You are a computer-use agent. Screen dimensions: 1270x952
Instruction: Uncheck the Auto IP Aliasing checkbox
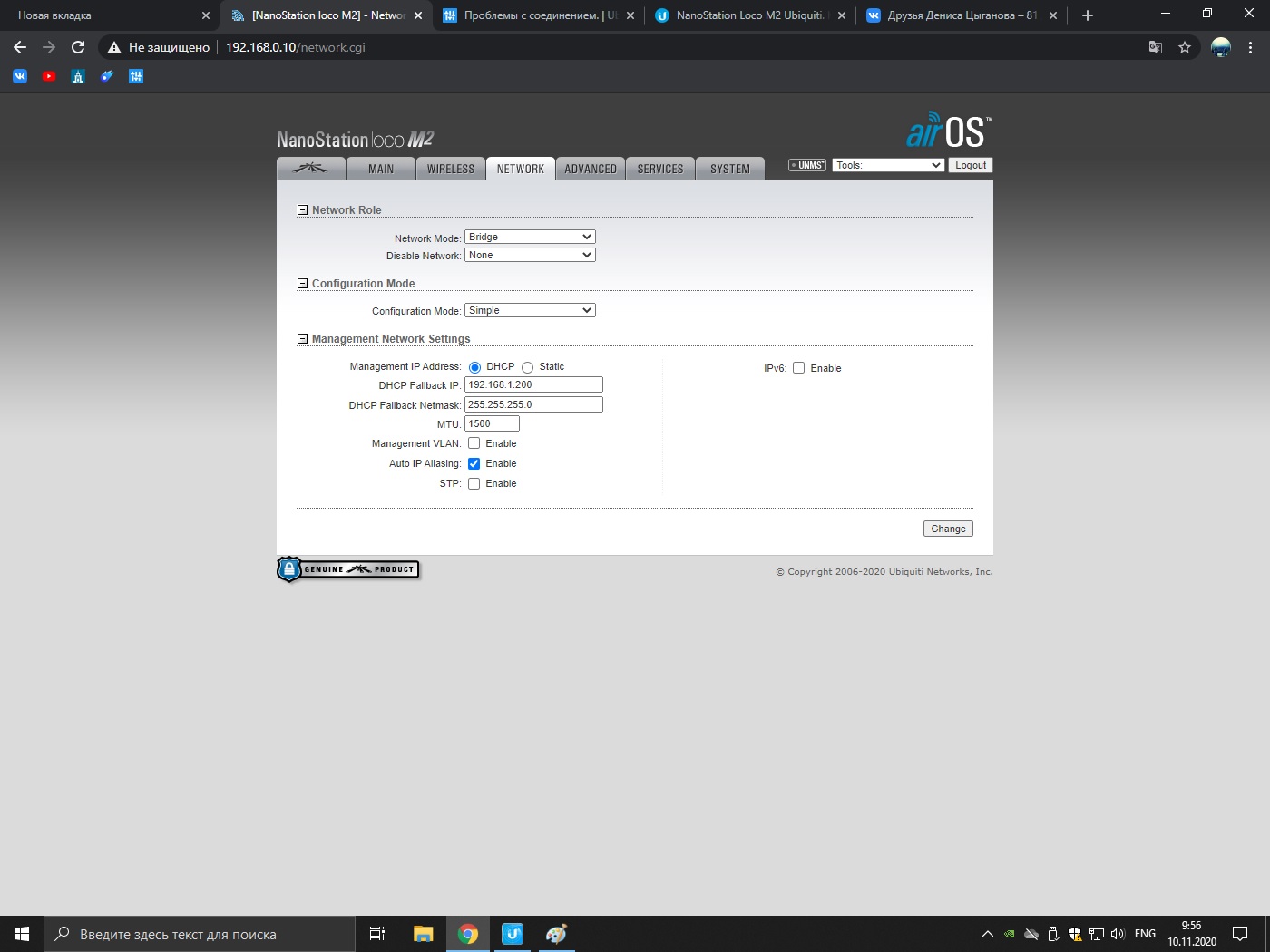tap(474, 463)
